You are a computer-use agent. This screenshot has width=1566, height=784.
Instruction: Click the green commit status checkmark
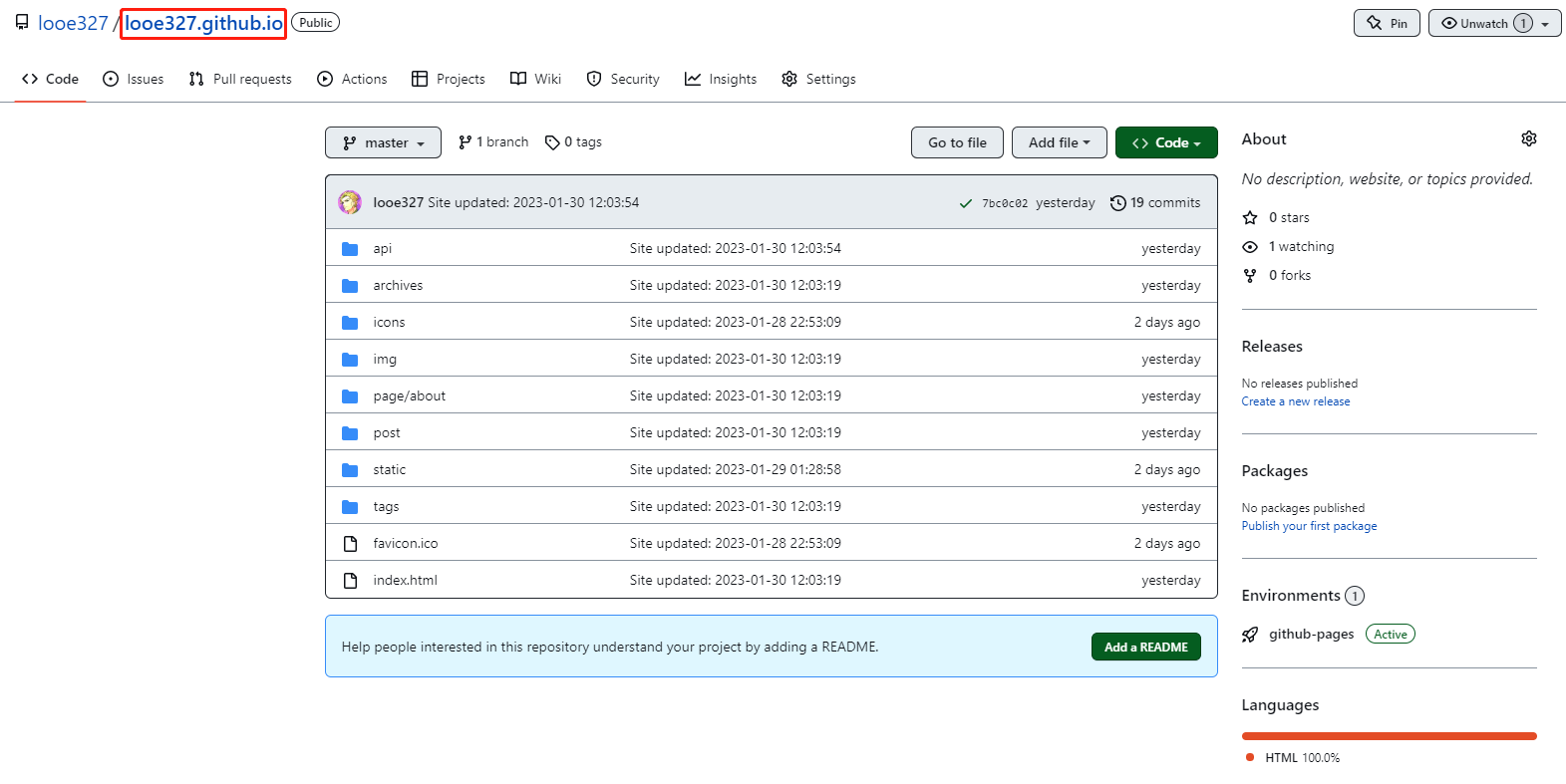click(x=965, y=203)
